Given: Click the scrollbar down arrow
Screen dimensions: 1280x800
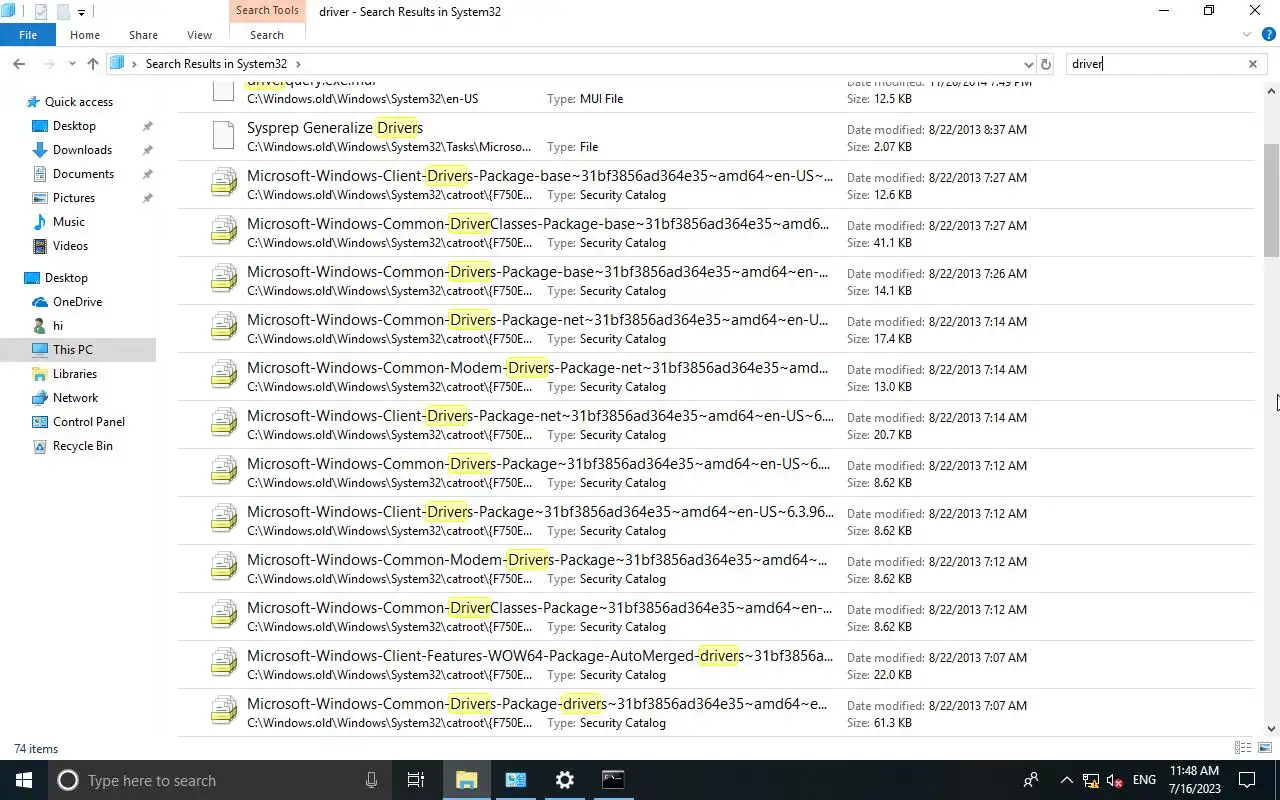Looking at the screenshot, I should point(1271,729).
